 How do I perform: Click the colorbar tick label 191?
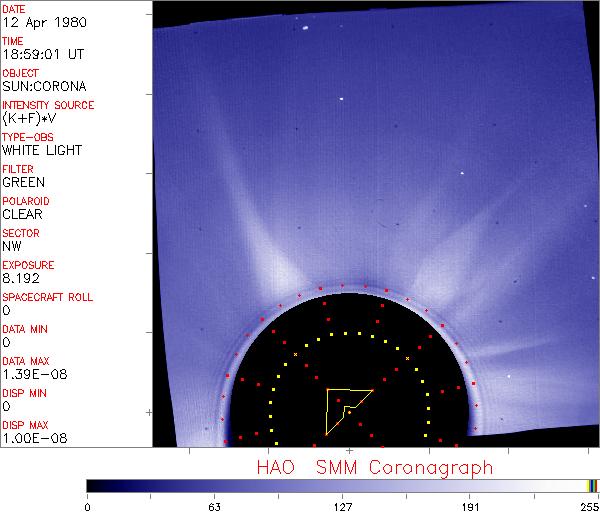tap(470, 506)
